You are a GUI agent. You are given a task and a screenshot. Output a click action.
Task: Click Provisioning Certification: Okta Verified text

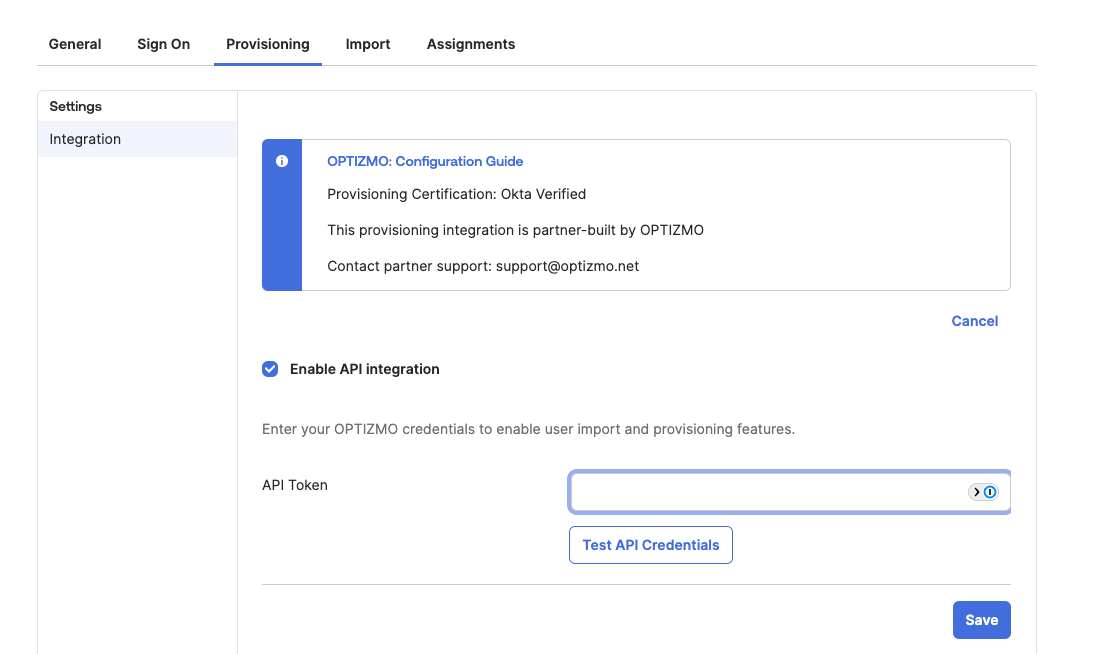(x=456, y=194)
